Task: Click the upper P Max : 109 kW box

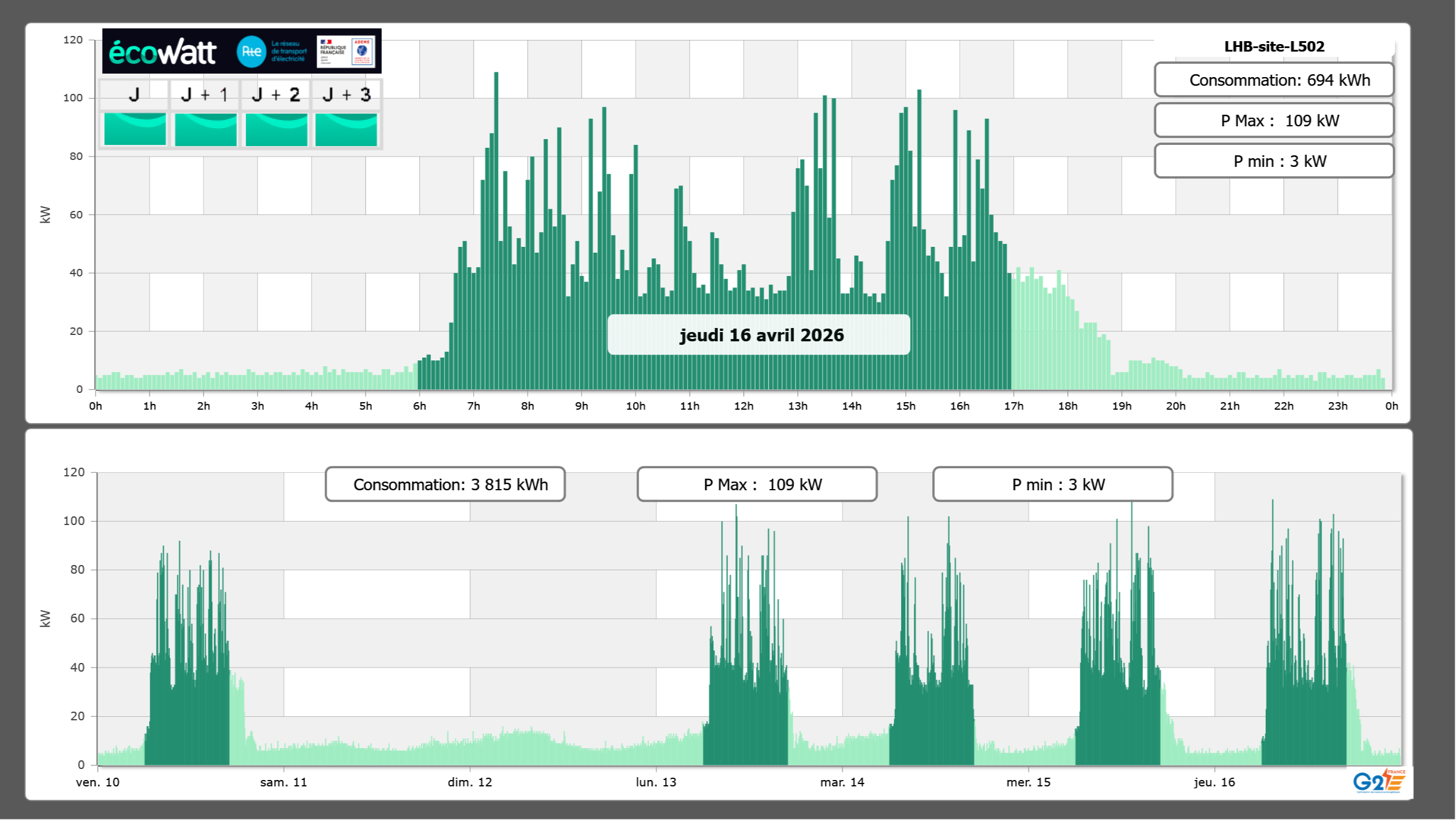Action: pos(1274,121)
